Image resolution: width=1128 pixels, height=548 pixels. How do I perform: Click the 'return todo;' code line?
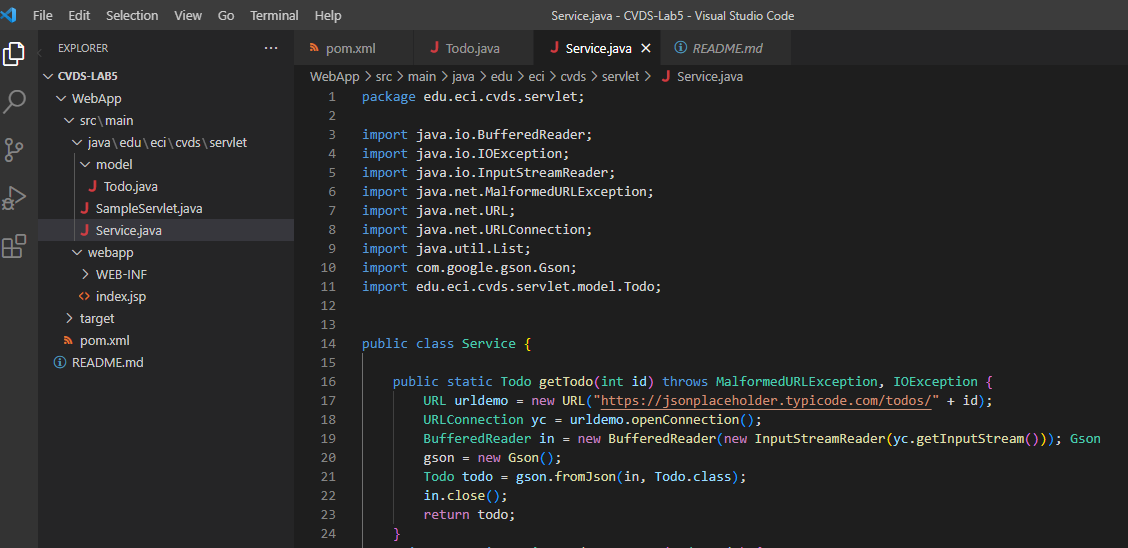pyautogui.click(x=470, y=515)
